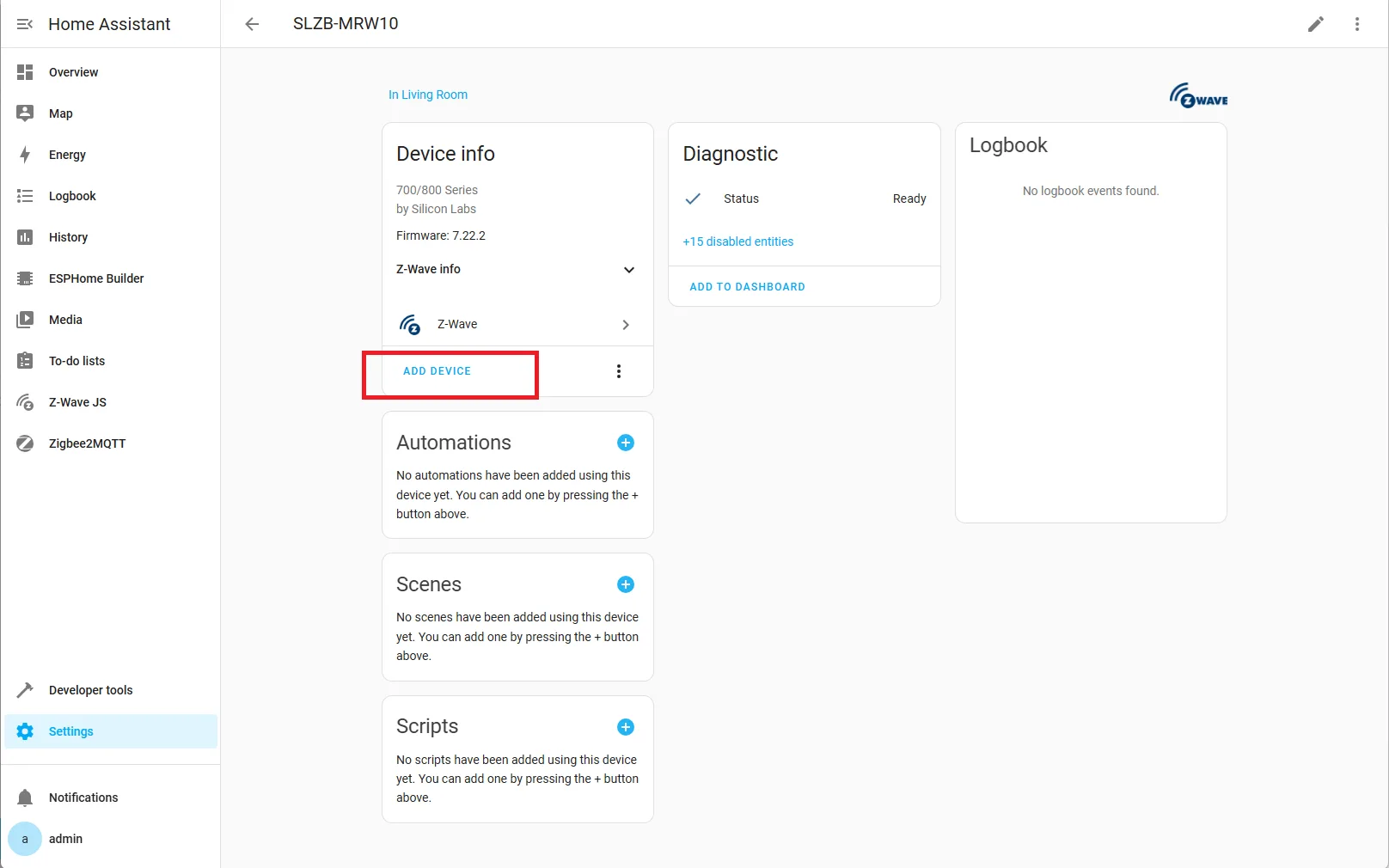Navigate back using the arrow near SLZB-MRW10
The height and width of the screenshot is (868, 1389).
point(251,23)
